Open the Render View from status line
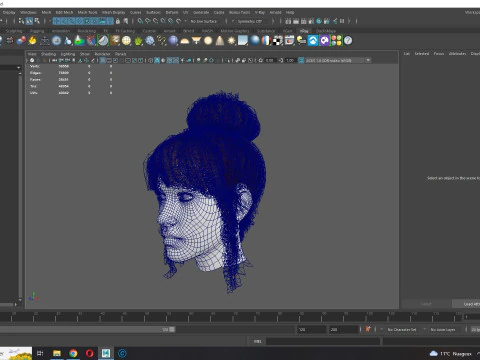Image resolution: width=480 pixels, height=360 pixels. (288, 21)
